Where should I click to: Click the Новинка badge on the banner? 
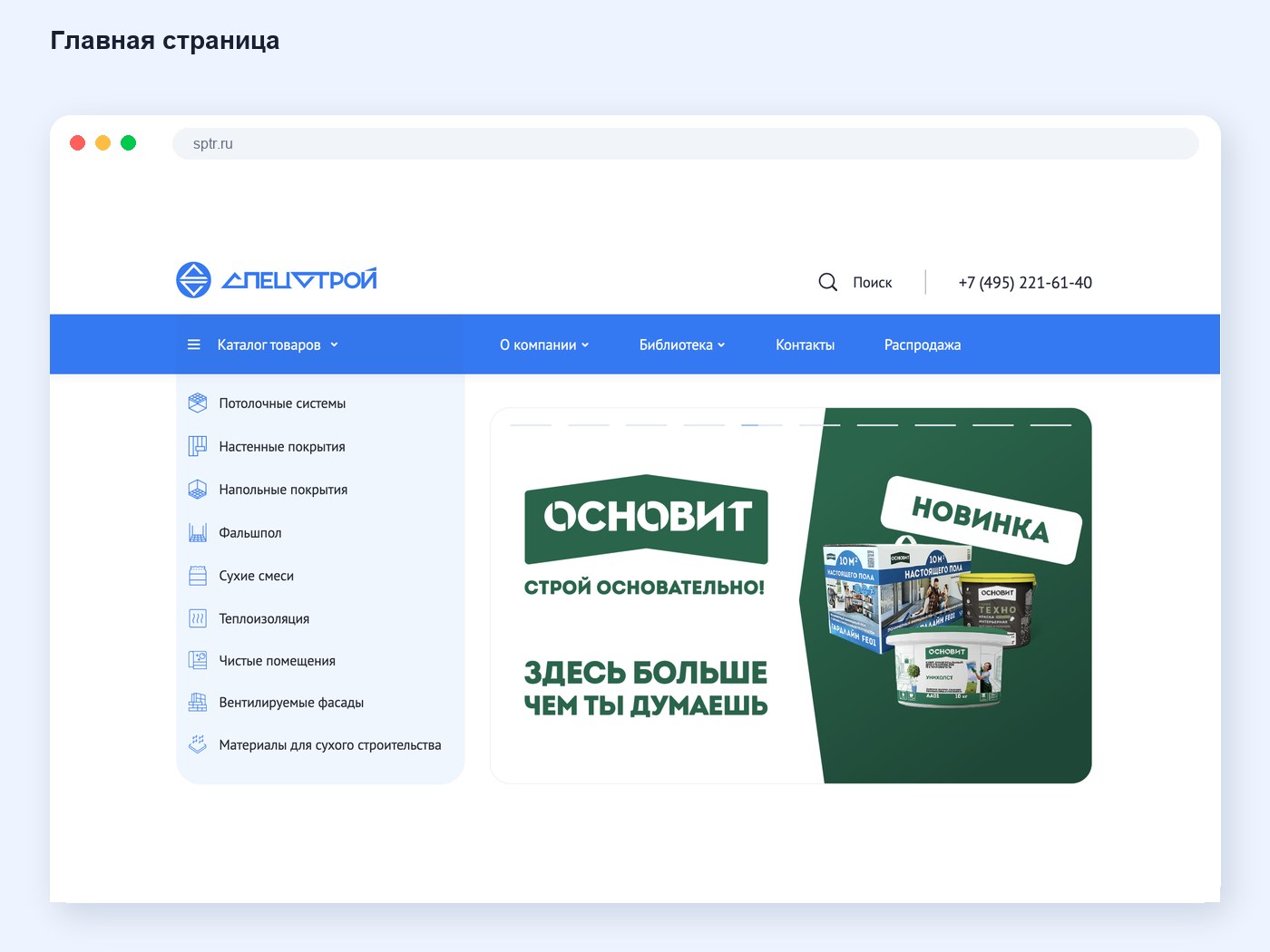point(982,520)
